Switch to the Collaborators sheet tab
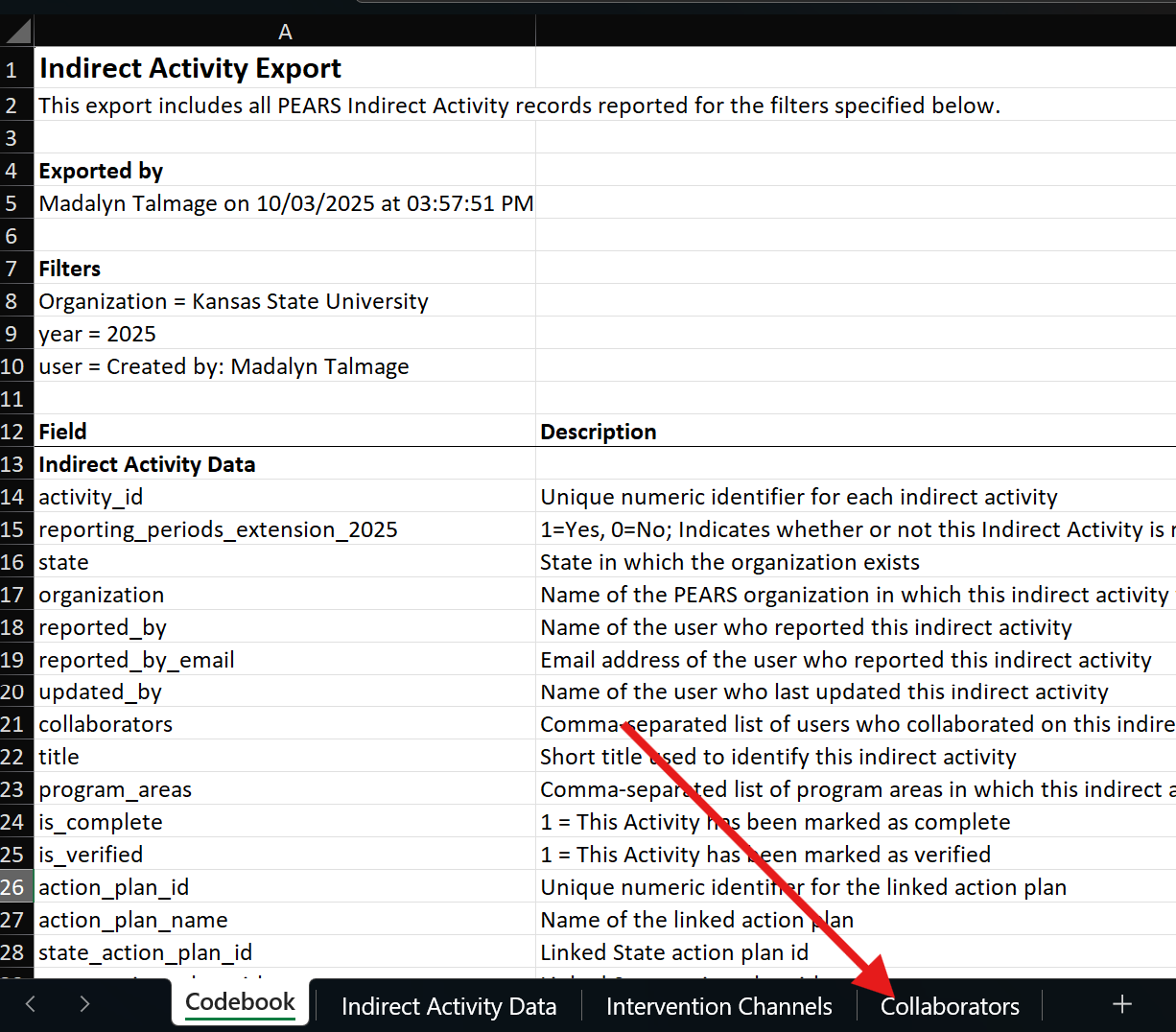The image size is (1176, 1032). [x=950, y=1006]
